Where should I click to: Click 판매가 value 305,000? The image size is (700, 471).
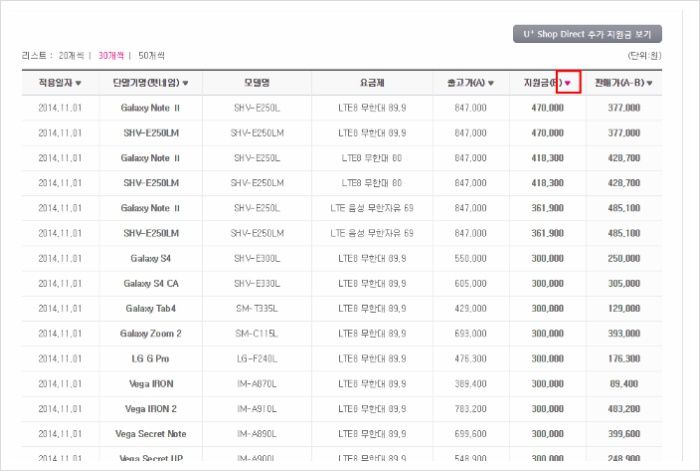[x=624, y=283]
